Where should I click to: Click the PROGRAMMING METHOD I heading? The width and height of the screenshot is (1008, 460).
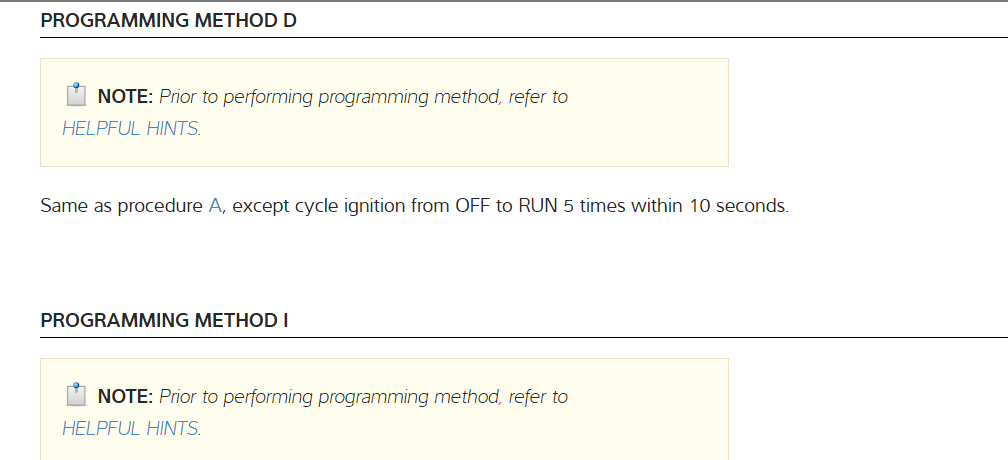pos(164,320)
